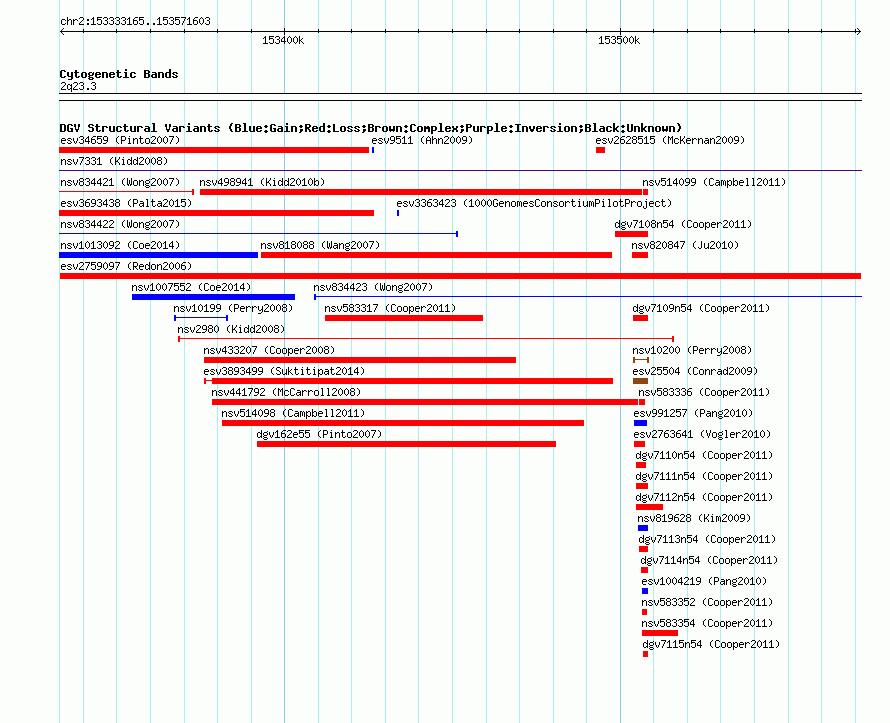Click the 153400k ruler tick label

coord(283,40)
